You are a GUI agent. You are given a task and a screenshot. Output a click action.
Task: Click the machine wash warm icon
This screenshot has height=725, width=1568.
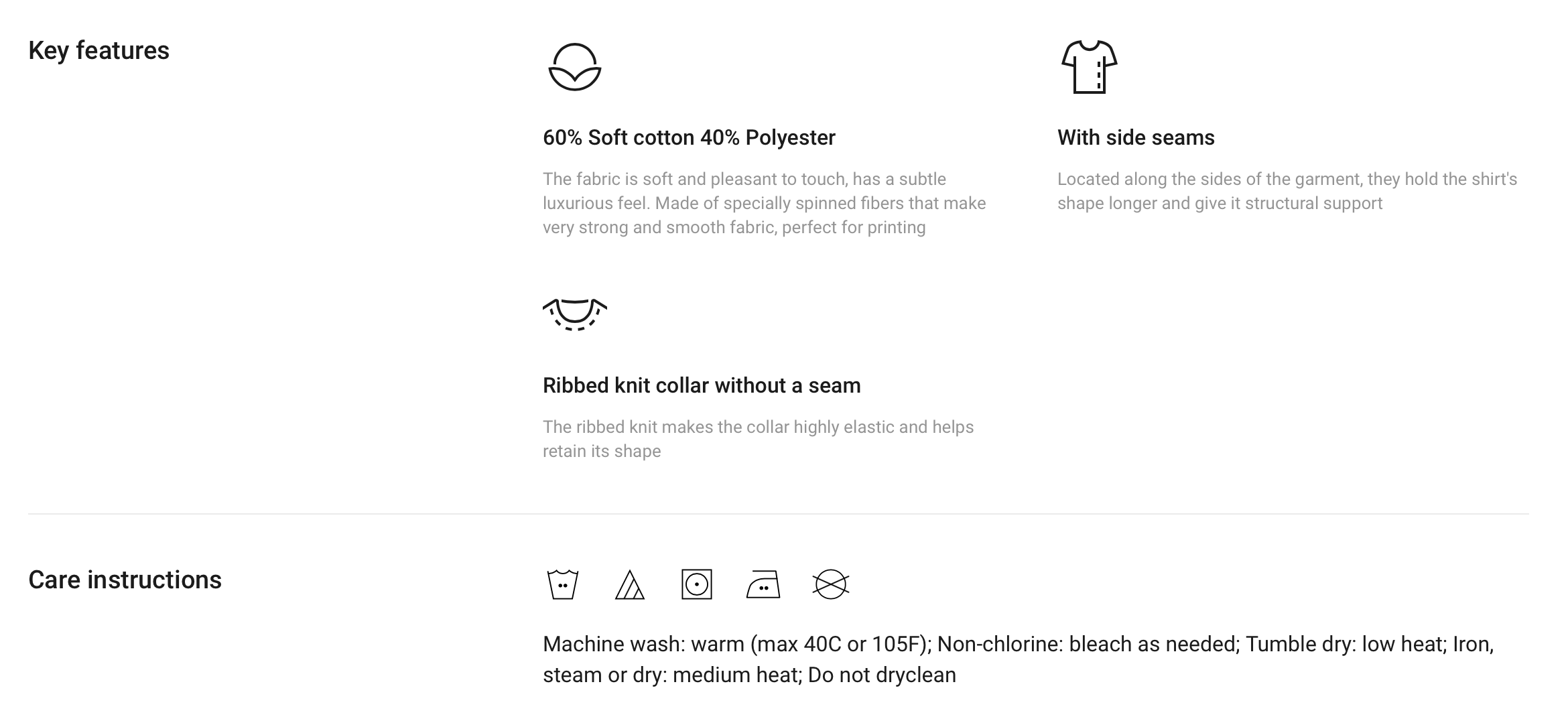coord(563,584)
